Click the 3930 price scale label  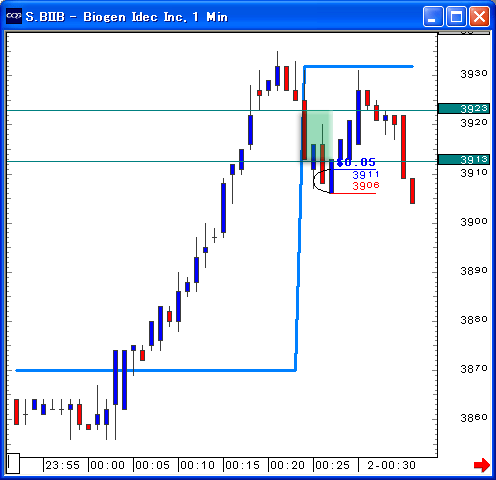pyautogui.click(x=474, y=74)
